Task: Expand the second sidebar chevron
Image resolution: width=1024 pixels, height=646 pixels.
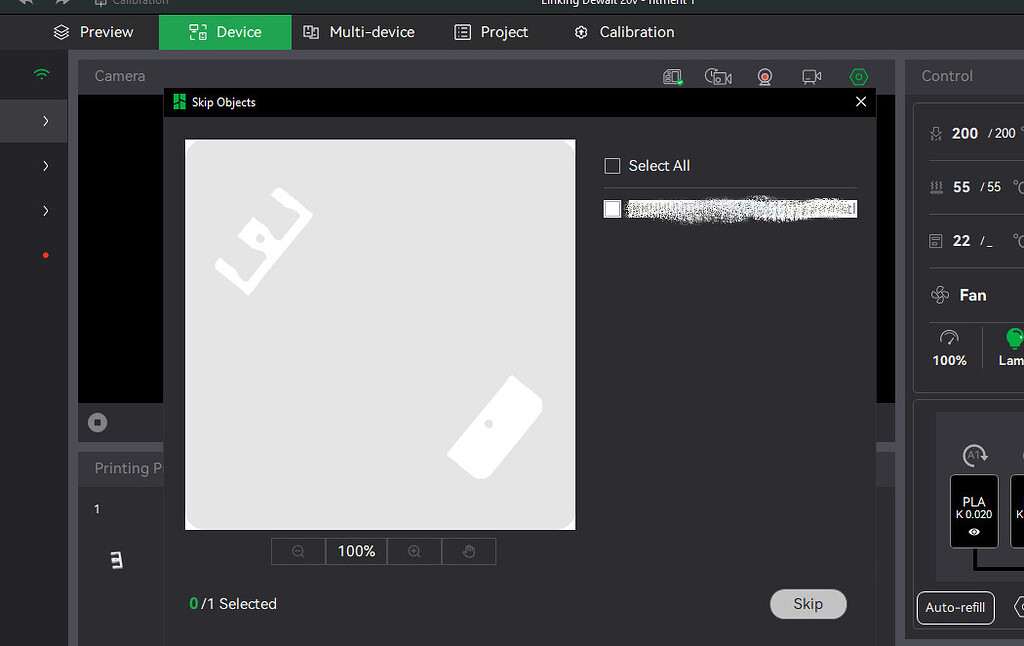Action: coord(46,166)
